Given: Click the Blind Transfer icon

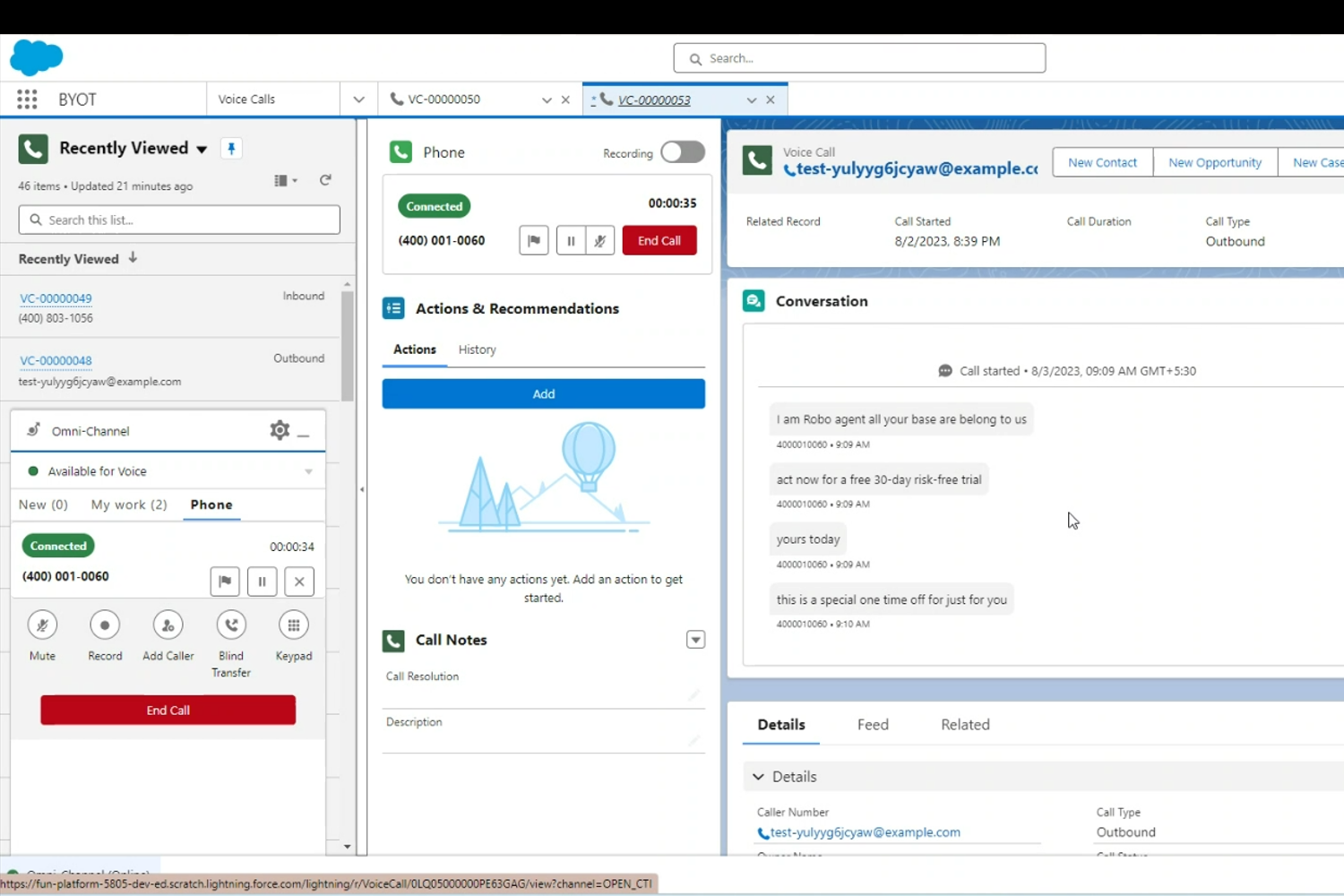Looking at the screenshot, I should click(231, 625).
